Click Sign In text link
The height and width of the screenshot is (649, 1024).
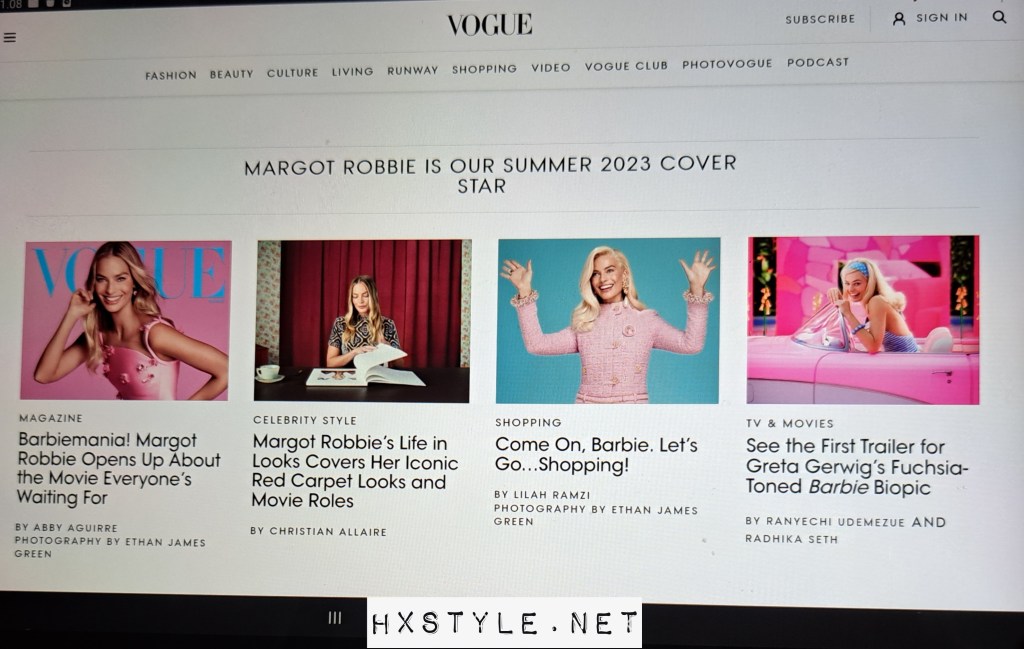[942, 18]
